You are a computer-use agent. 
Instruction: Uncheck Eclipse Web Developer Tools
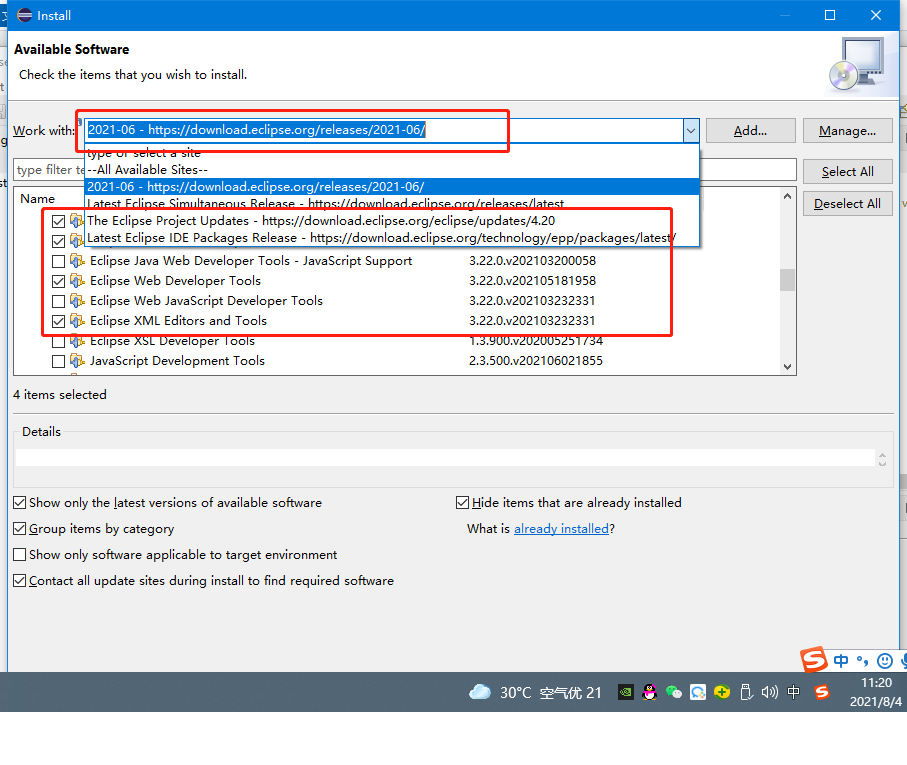(58, 282)
